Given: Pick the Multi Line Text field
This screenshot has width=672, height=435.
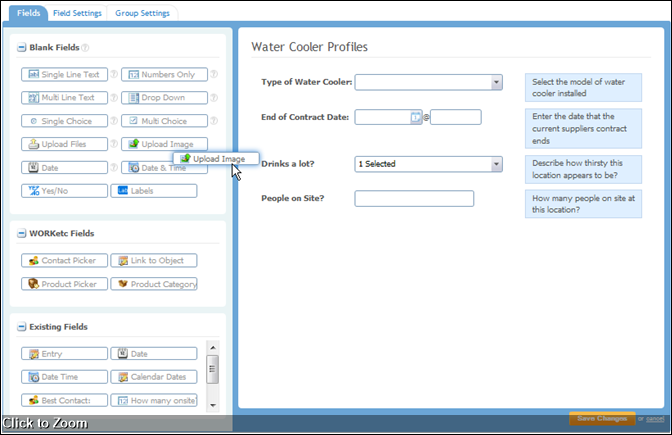Looking at the screenshot, I should click(x=65, y=98).
